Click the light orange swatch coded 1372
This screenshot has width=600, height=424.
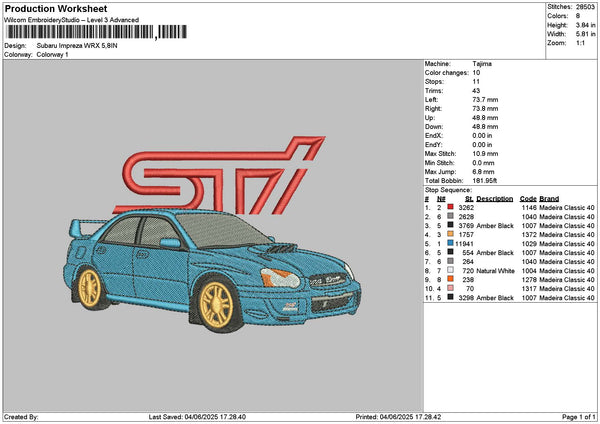tap(452, 234)
